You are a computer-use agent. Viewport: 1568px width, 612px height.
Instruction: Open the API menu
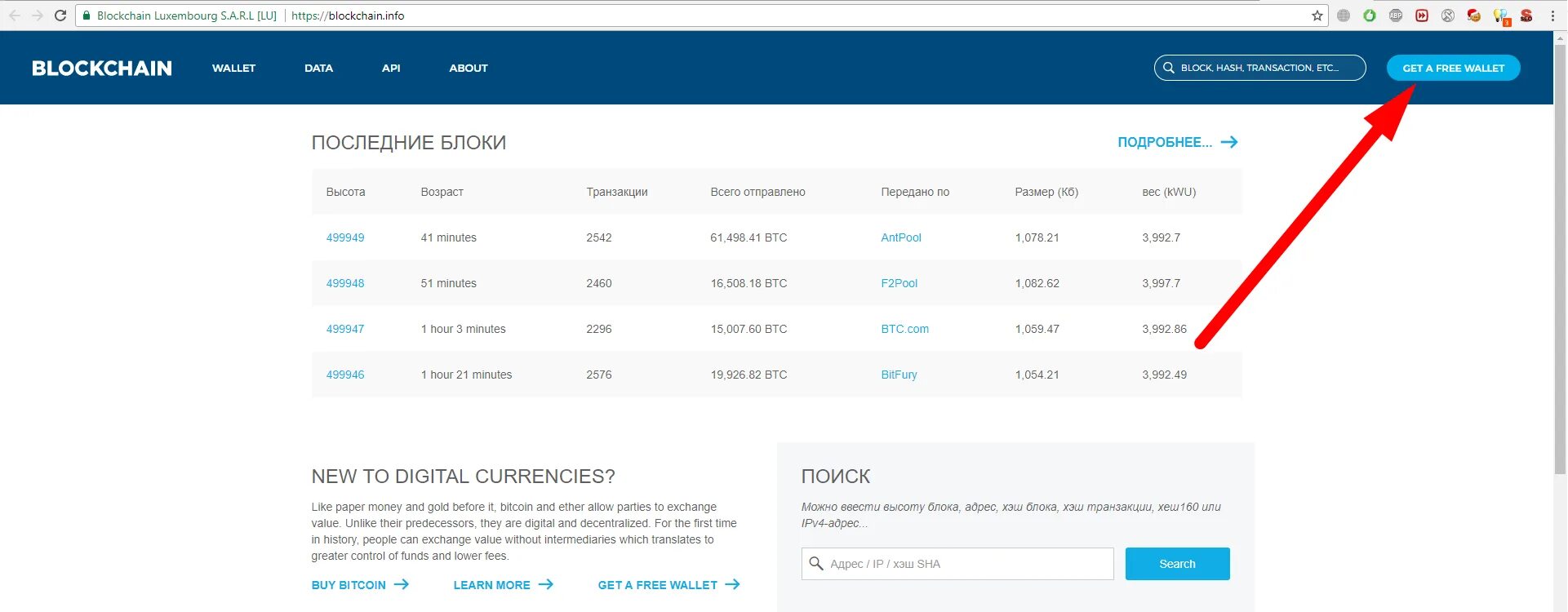(391, 68)
